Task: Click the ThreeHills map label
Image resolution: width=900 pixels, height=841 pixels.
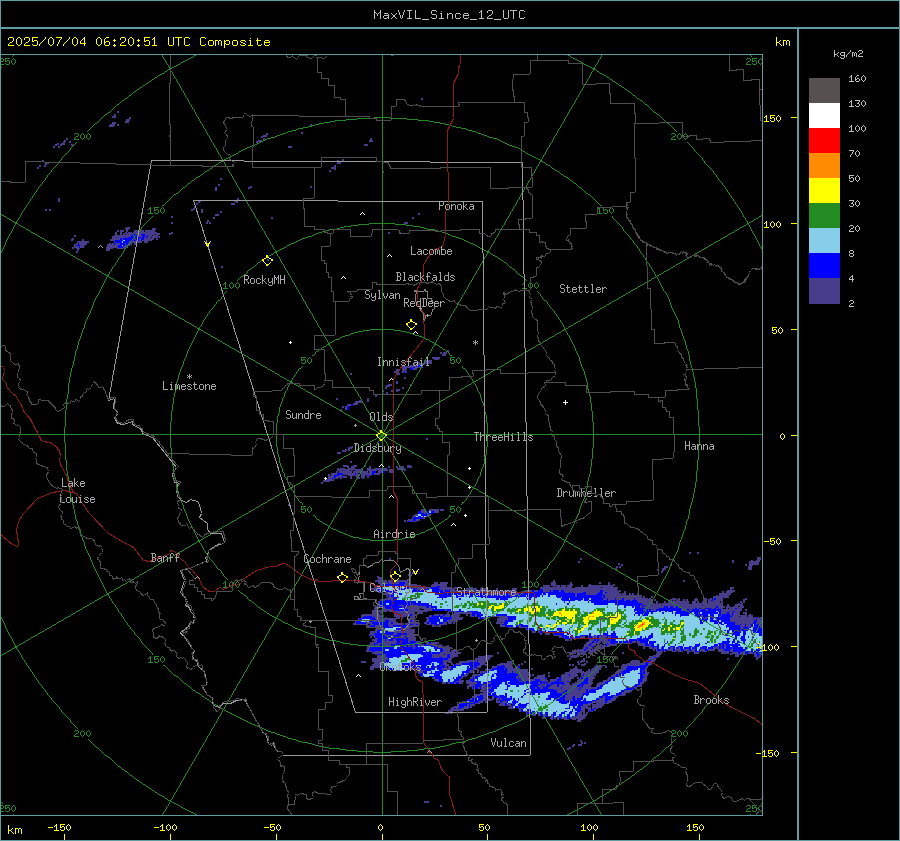Action: (503, 437)
